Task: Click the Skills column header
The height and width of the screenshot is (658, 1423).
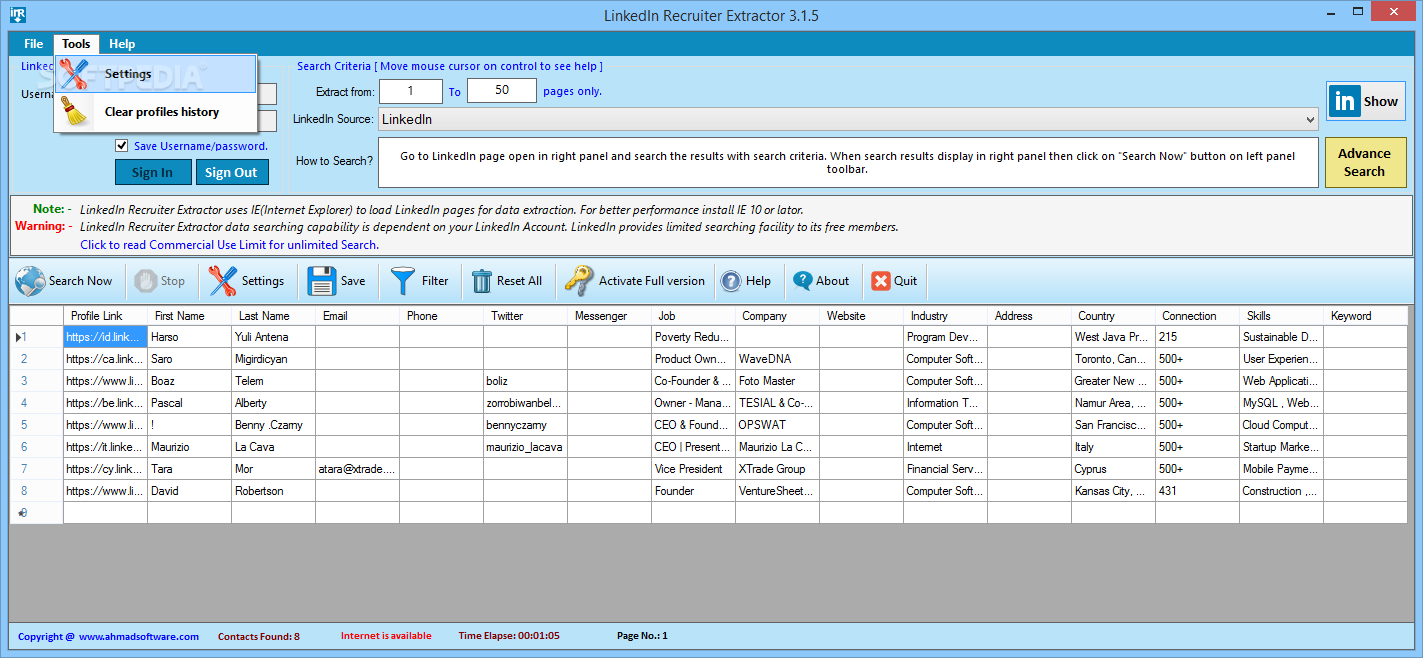Action: (1282, 316)
